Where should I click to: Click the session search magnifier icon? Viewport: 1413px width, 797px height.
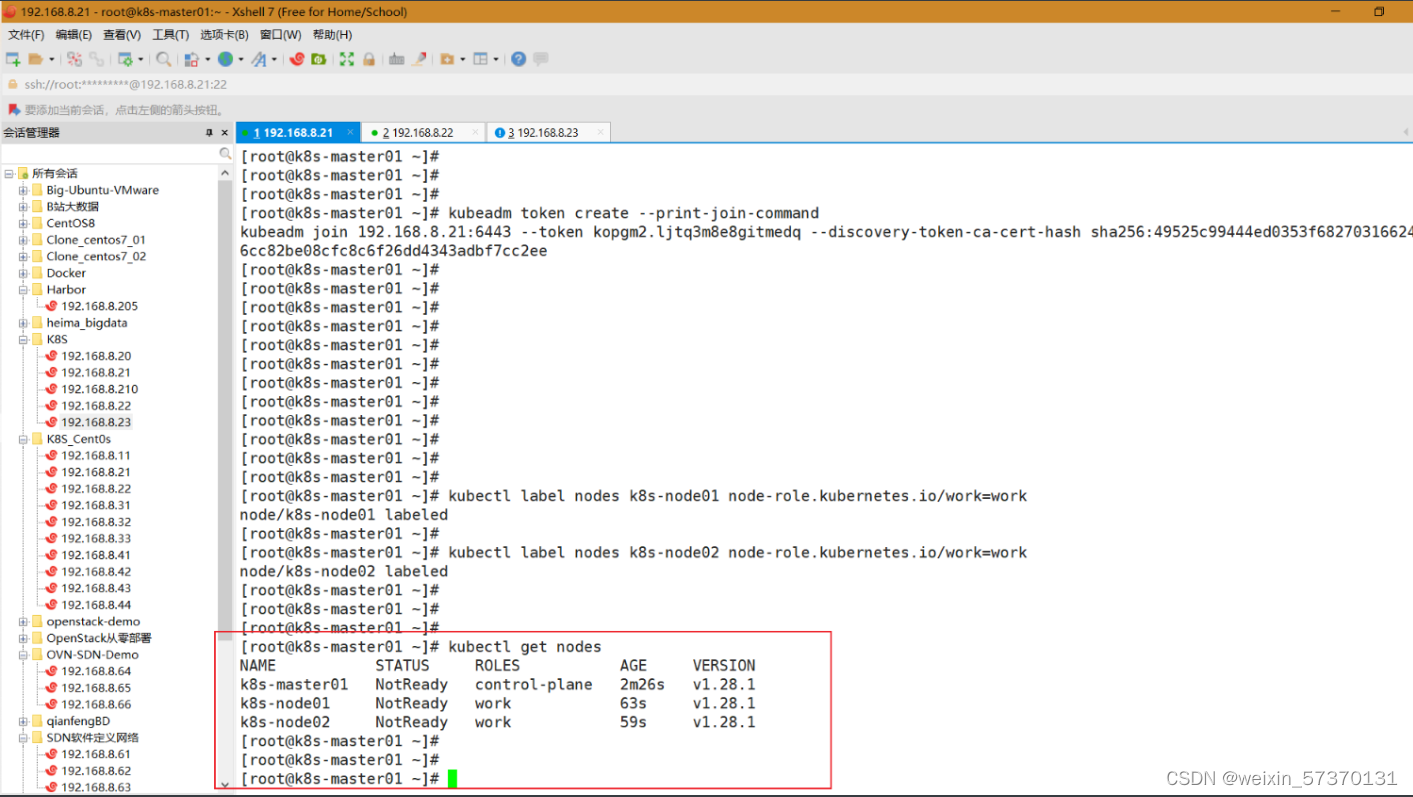click(x=225, y=154)
